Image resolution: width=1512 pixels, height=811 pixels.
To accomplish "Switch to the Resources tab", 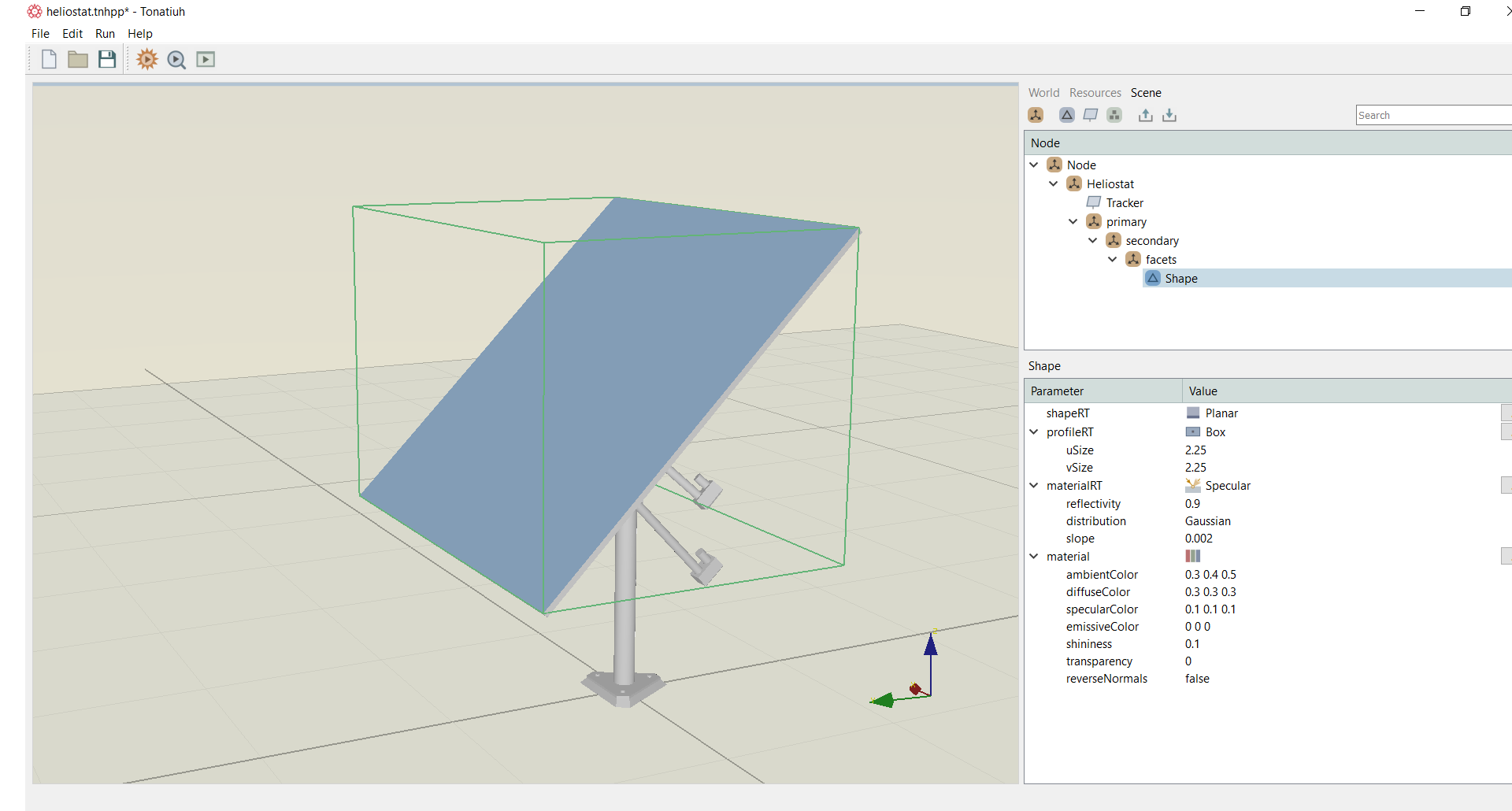I will coord(1095,93).
